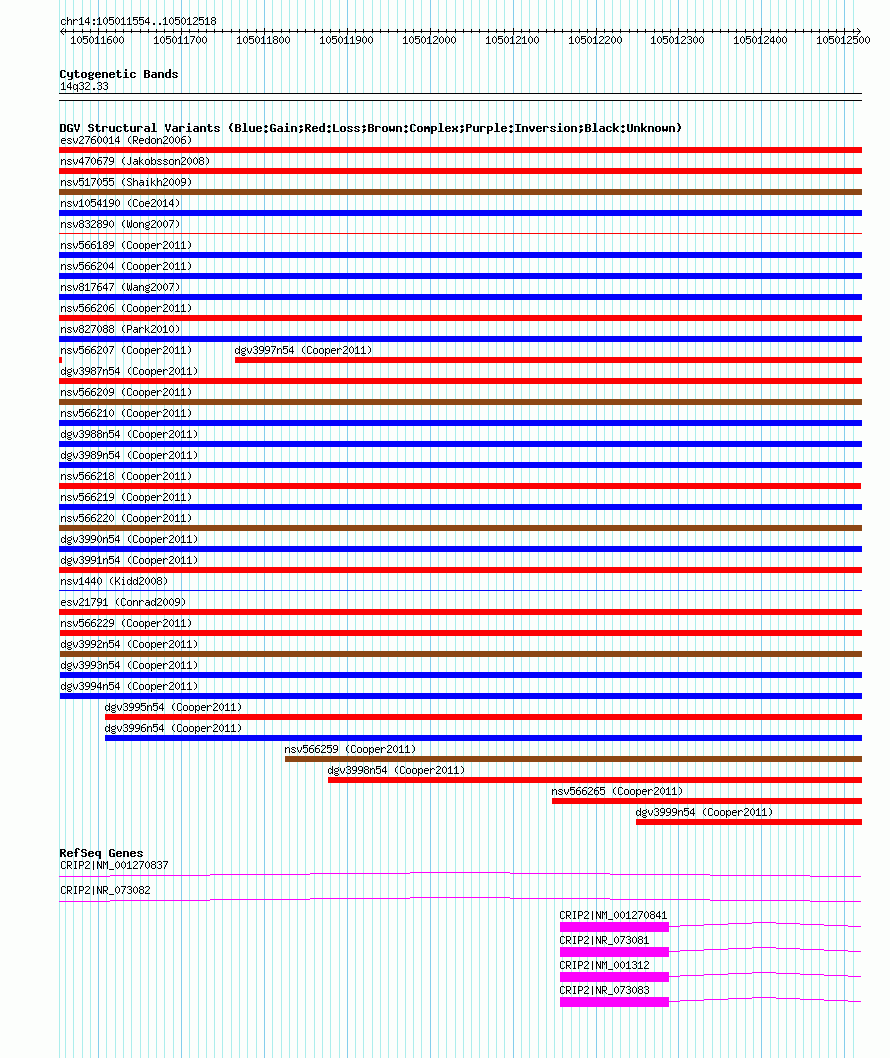
Task: Click the magenta exon under CRIP2|NM_001270841
Action: [x=615, y=927]
